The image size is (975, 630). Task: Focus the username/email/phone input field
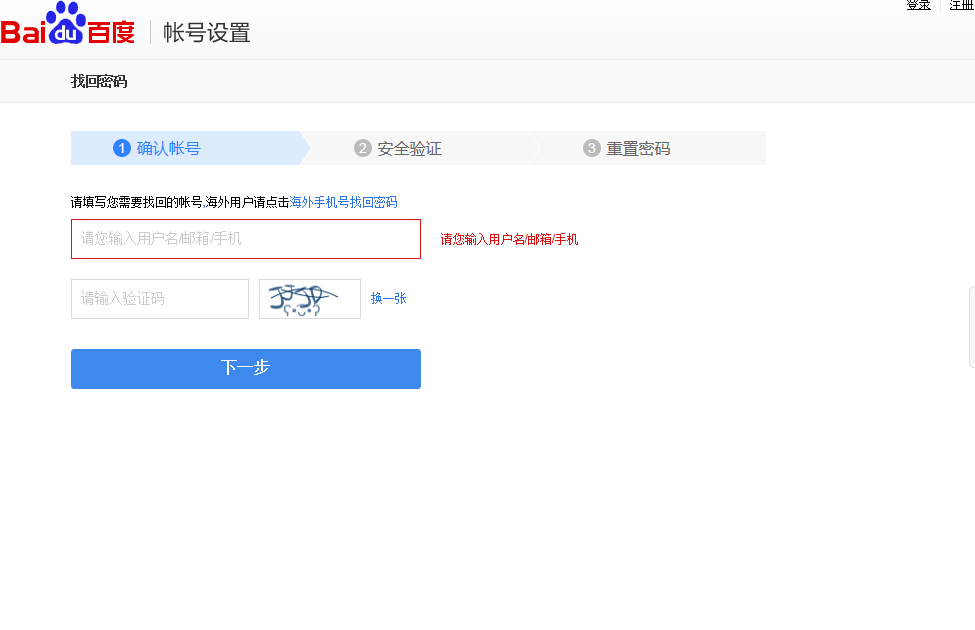[246, 239]
